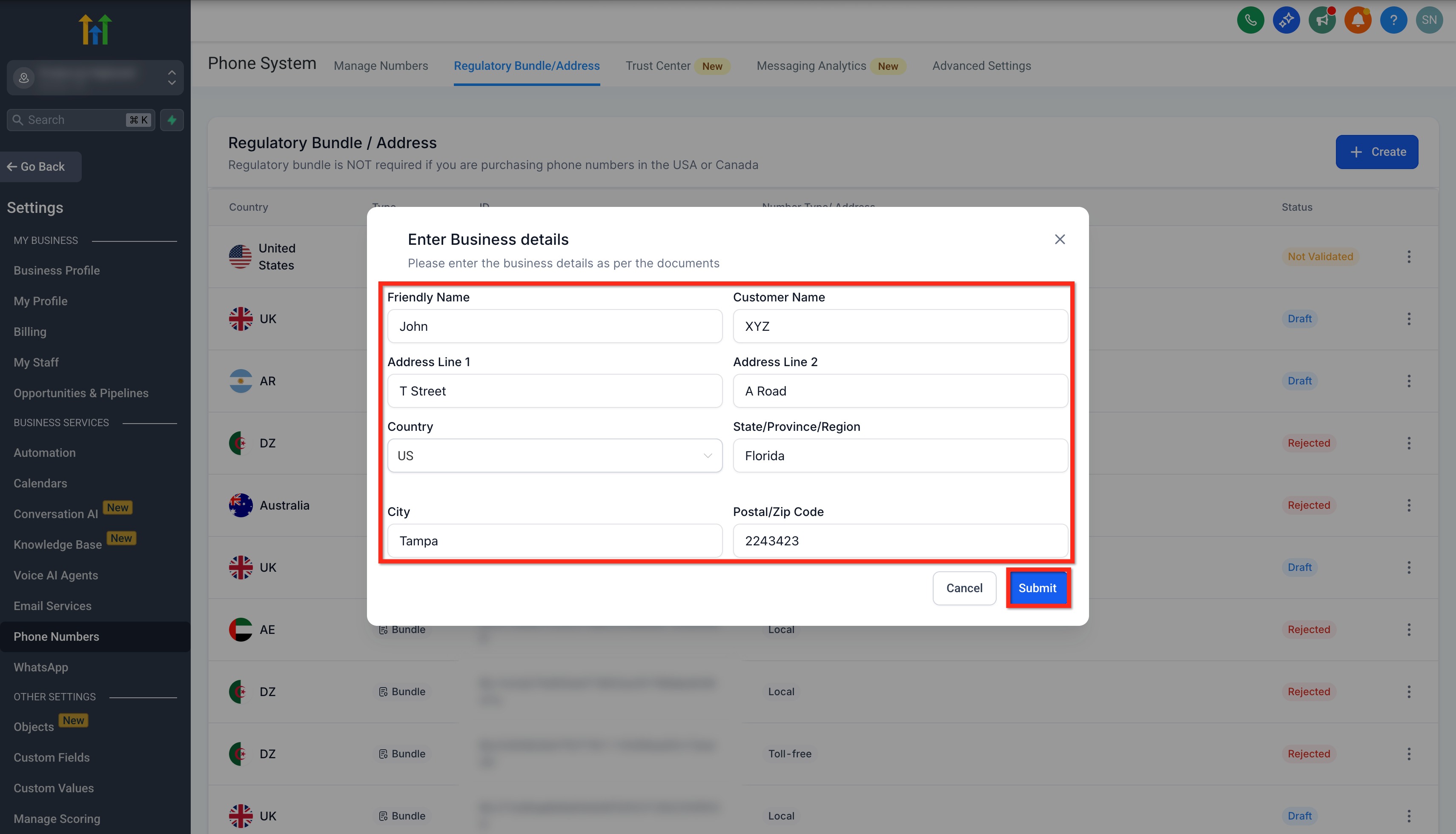Go back using the sidebar link

(41, 167)
